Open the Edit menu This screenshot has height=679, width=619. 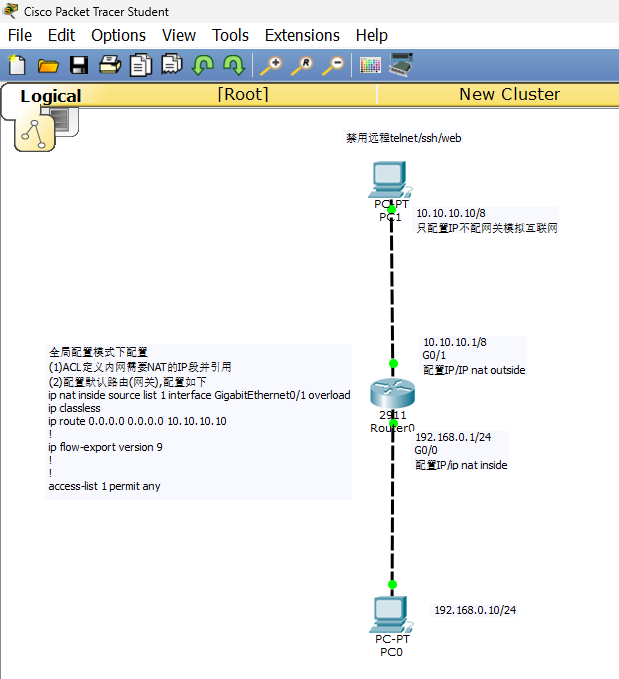click(x=62, y=36)
